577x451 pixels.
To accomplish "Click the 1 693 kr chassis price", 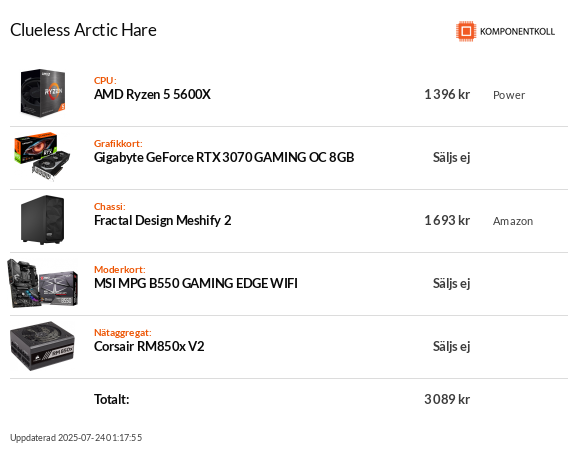I will coord(447,220).
